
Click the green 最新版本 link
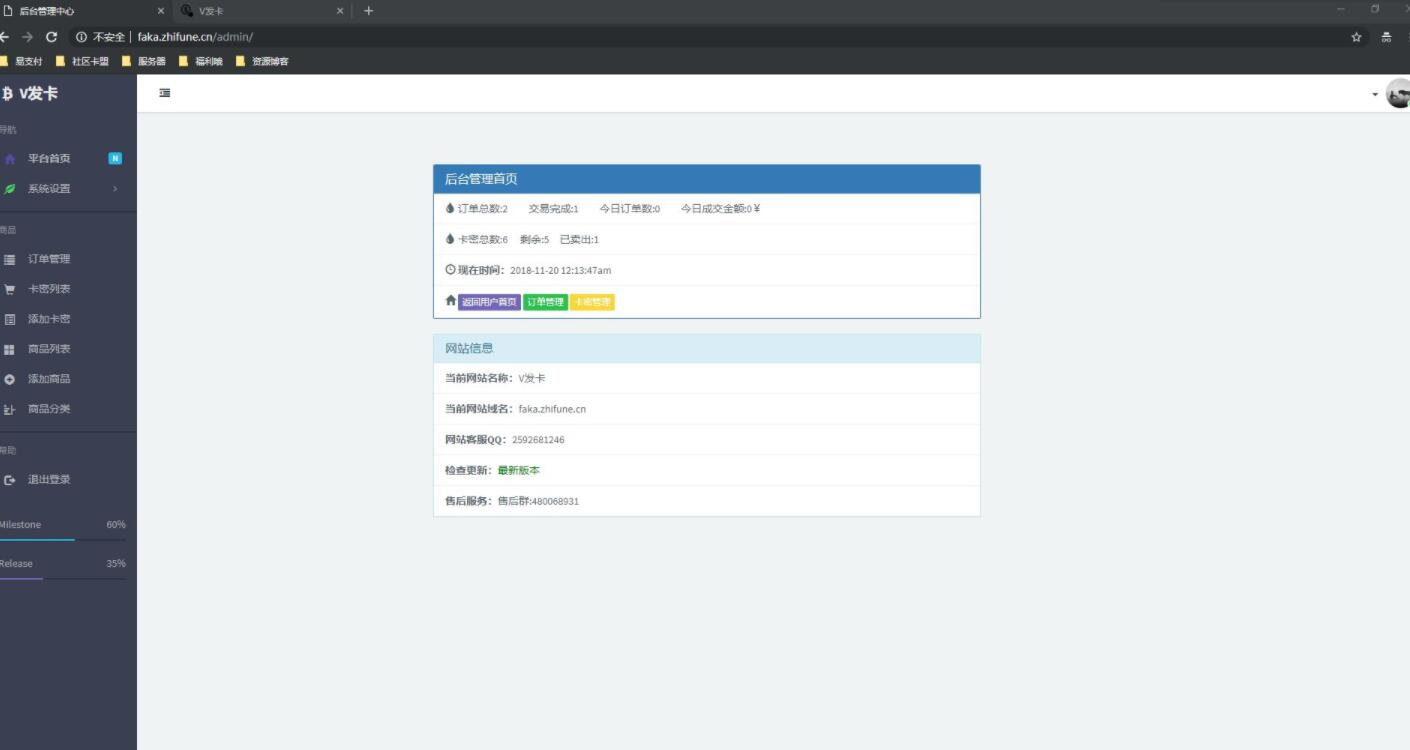click(x=519, y=470)
